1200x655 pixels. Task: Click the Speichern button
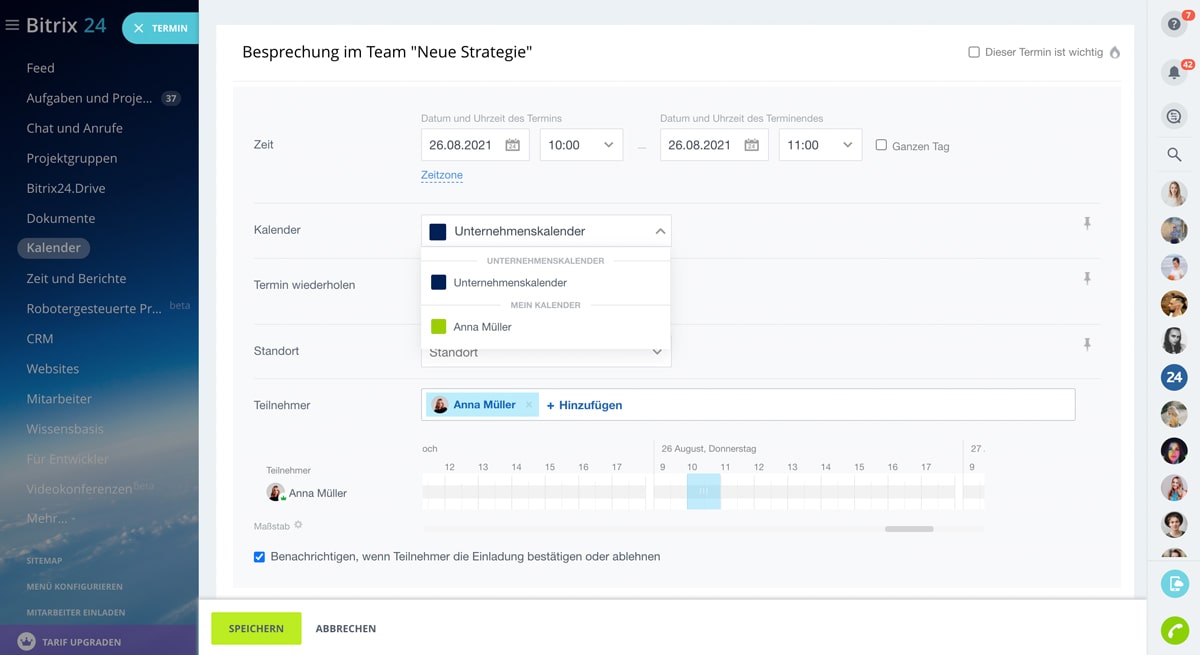tap(256, 628)
